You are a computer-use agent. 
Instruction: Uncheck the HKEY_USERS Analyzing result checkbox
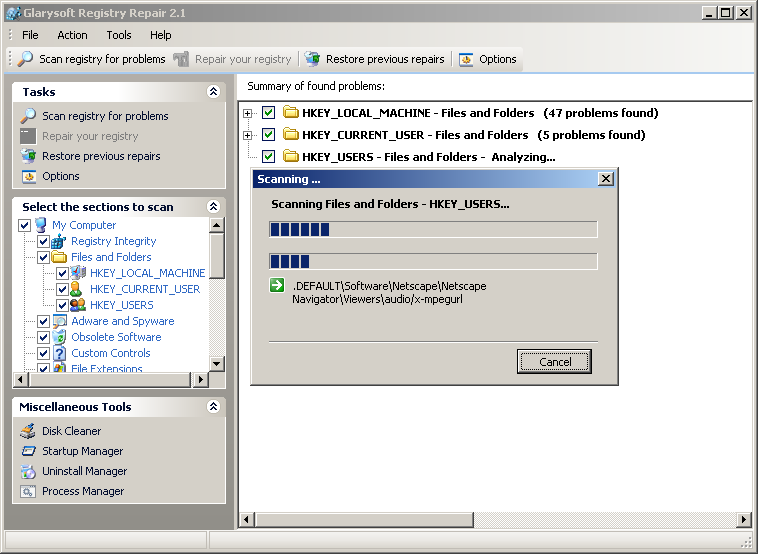268,156
